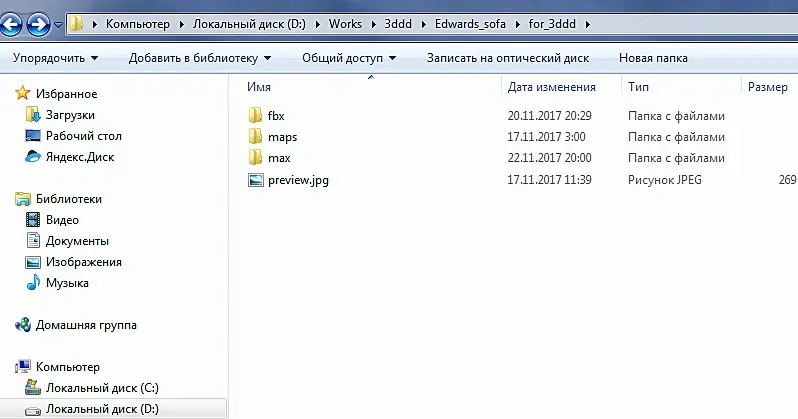
Task: Open the Упорядочить menu
Action: pyautogui.click(x=55, y=58)
